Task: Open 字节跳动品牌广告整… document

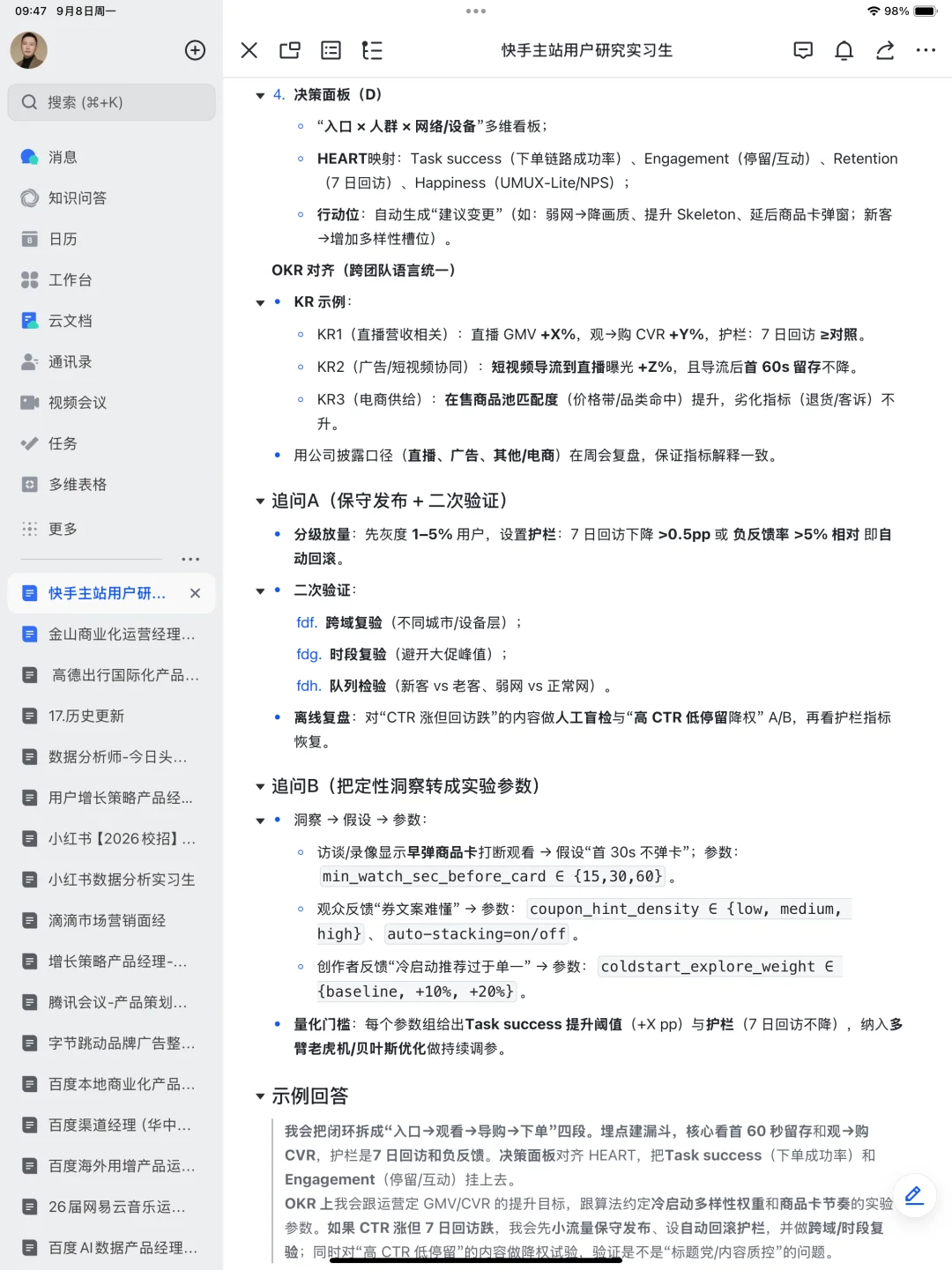Action: (112, 1043)
